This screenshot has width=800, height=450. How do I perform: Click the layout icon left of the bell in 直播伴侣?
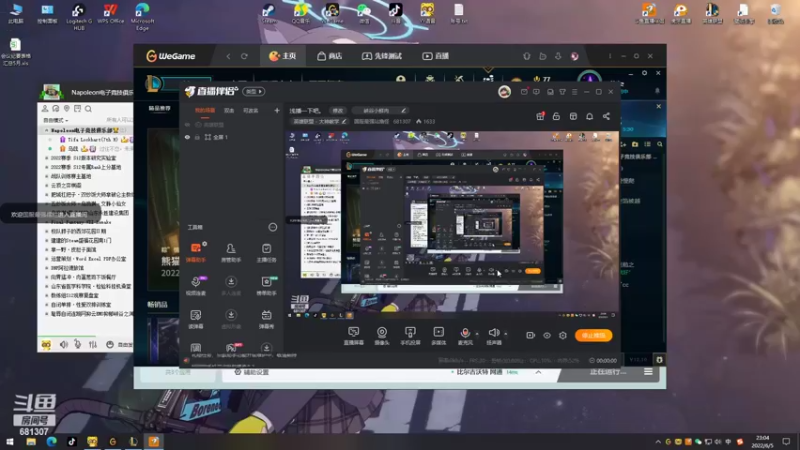(573, 116)
